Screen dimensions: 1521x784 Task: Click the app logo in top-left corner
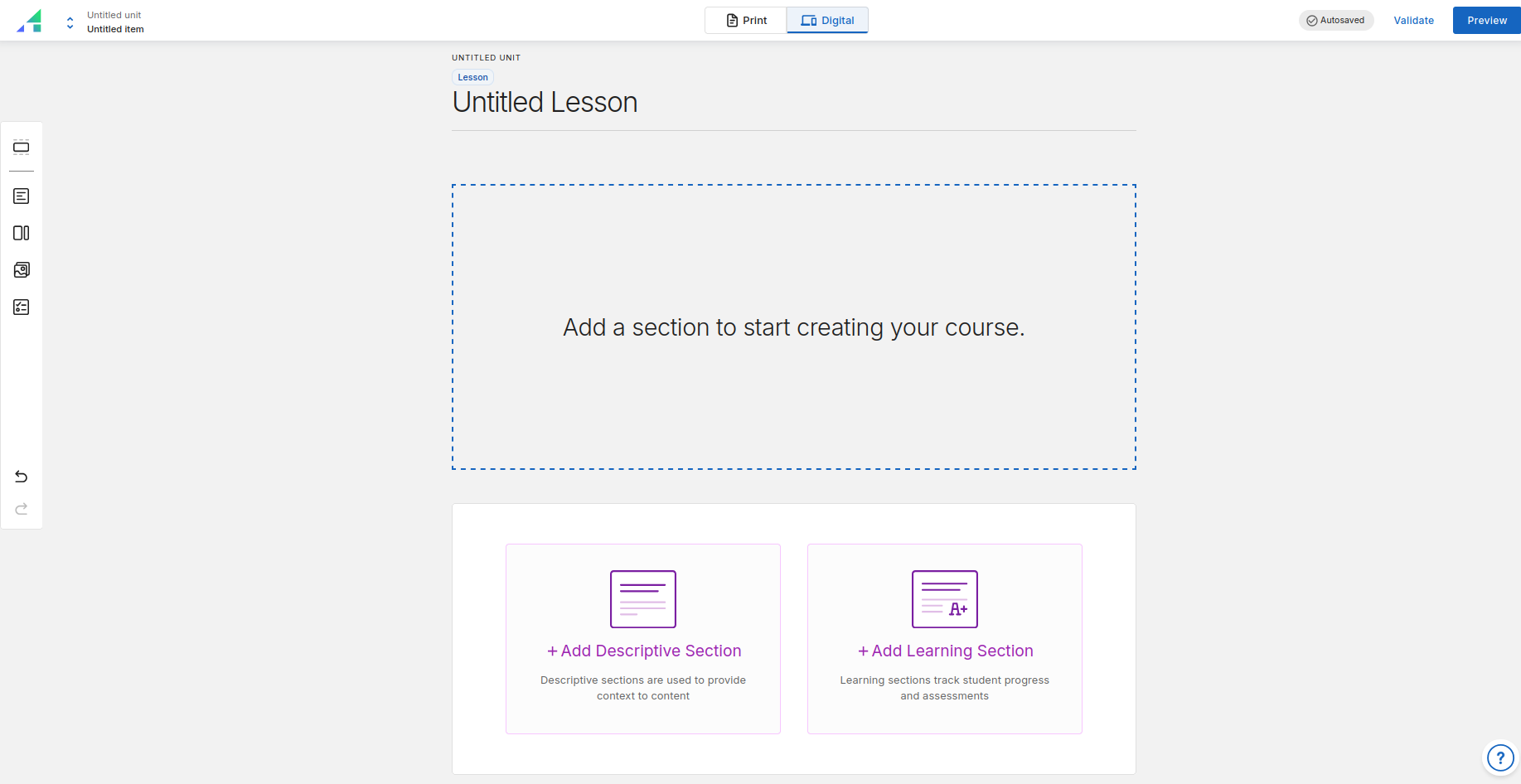29,21
